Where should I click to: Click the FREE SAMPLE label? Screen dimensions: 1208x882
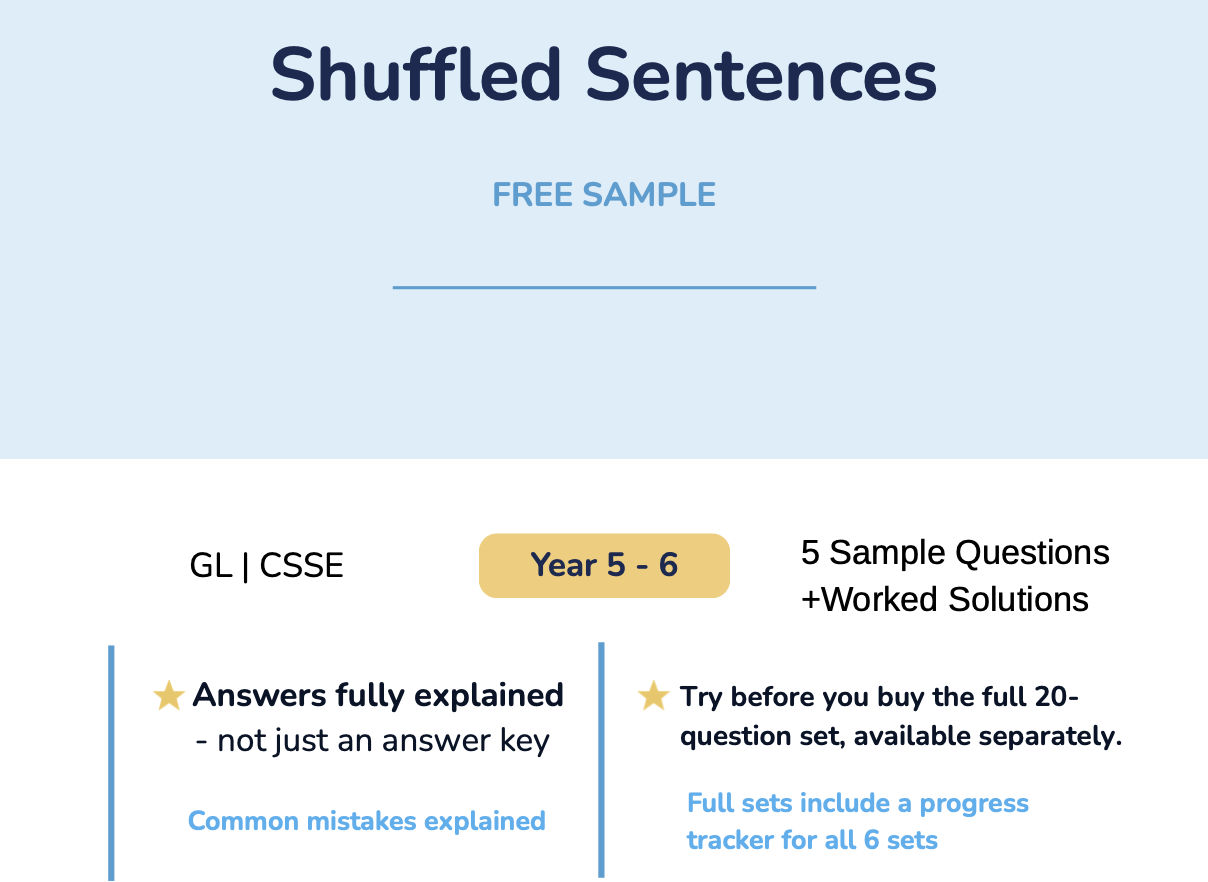pos(604,194)
